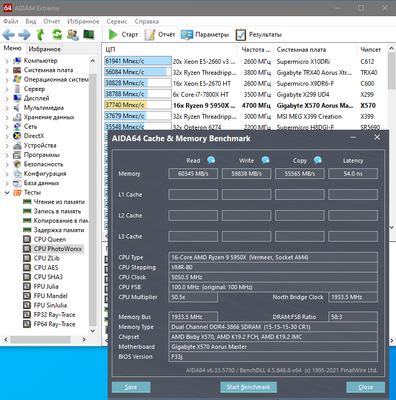Switch to the Избранное tab
Viewport: 396px width, 400px height.
[x=45, y=49]
